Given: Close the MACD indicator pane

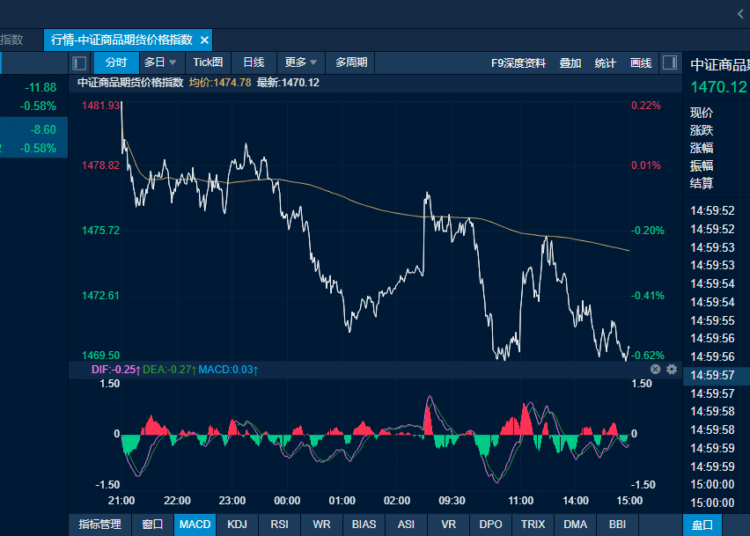Looking at the screenshot, I should click(655, 369).
